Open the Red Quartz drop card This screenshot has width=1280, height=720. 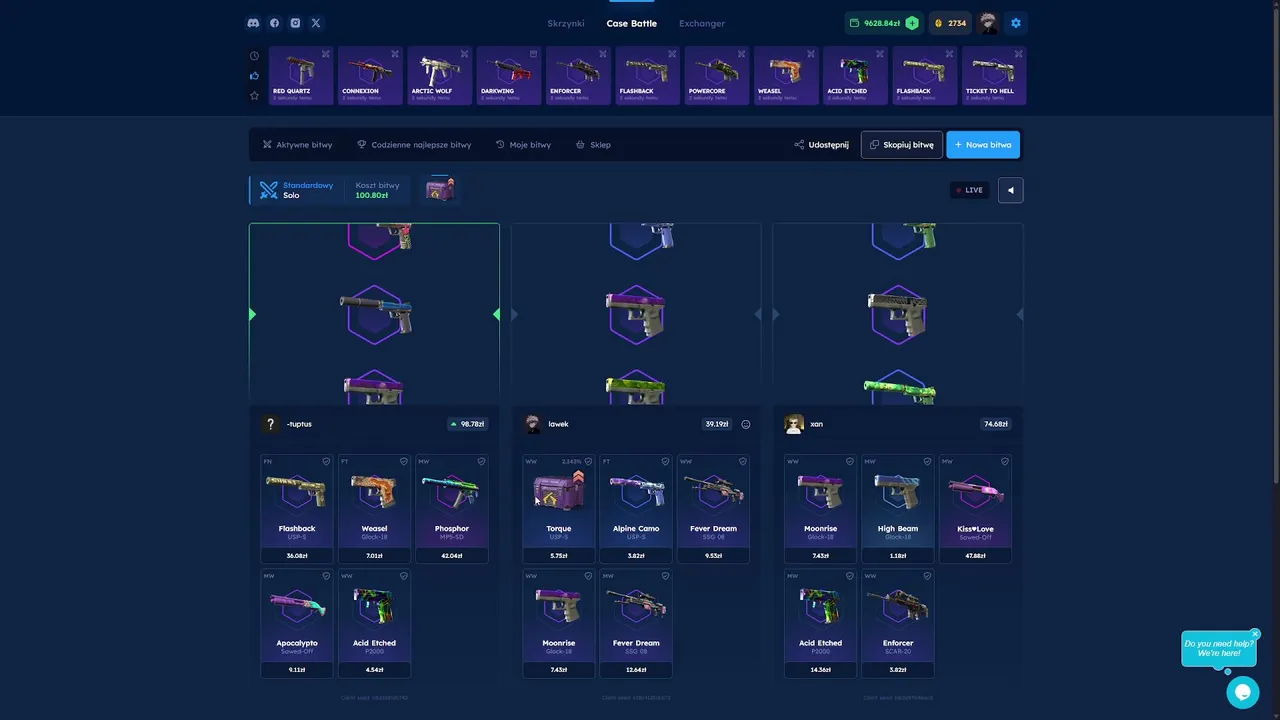[x=301, y=76]
